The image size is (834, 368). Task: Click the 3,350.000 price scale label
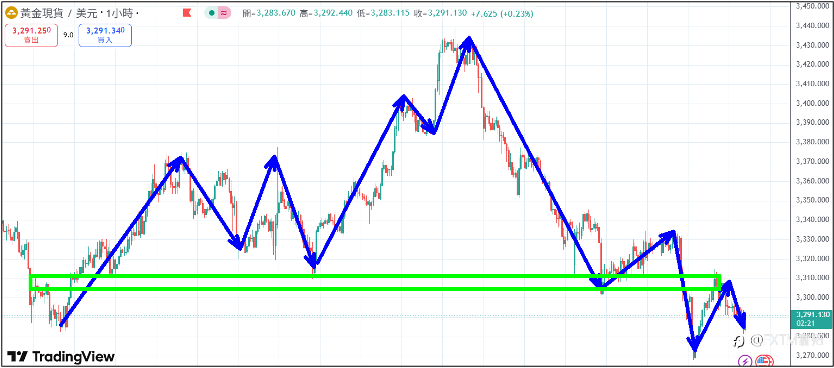coord(812,200)
